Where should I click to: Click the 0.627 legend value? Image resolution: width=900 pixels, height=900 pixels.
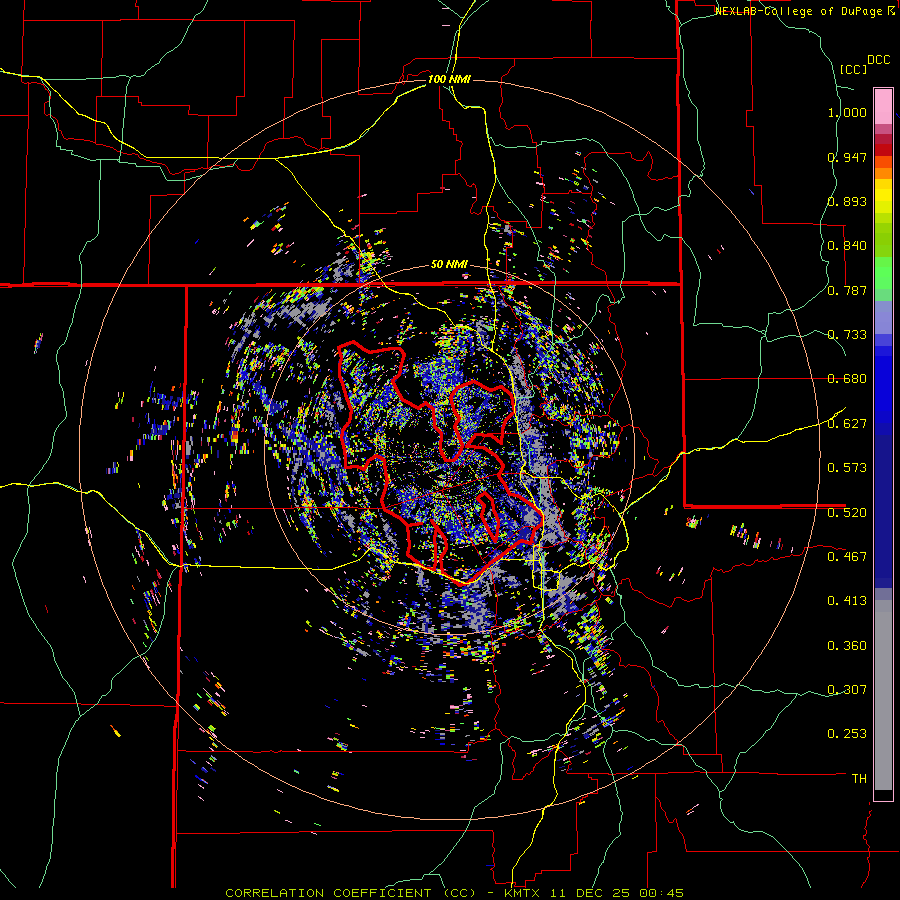tap(847, 424)
